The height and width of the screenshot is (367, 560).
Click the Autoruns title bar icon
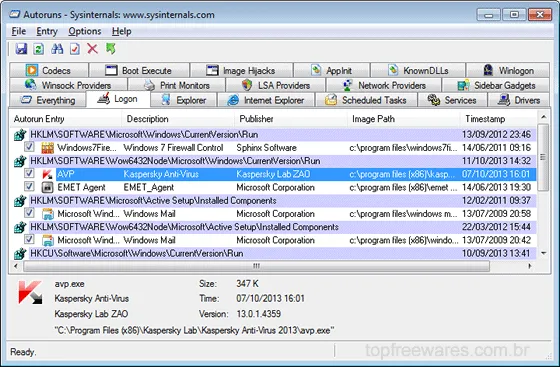[x=15, y=15]
